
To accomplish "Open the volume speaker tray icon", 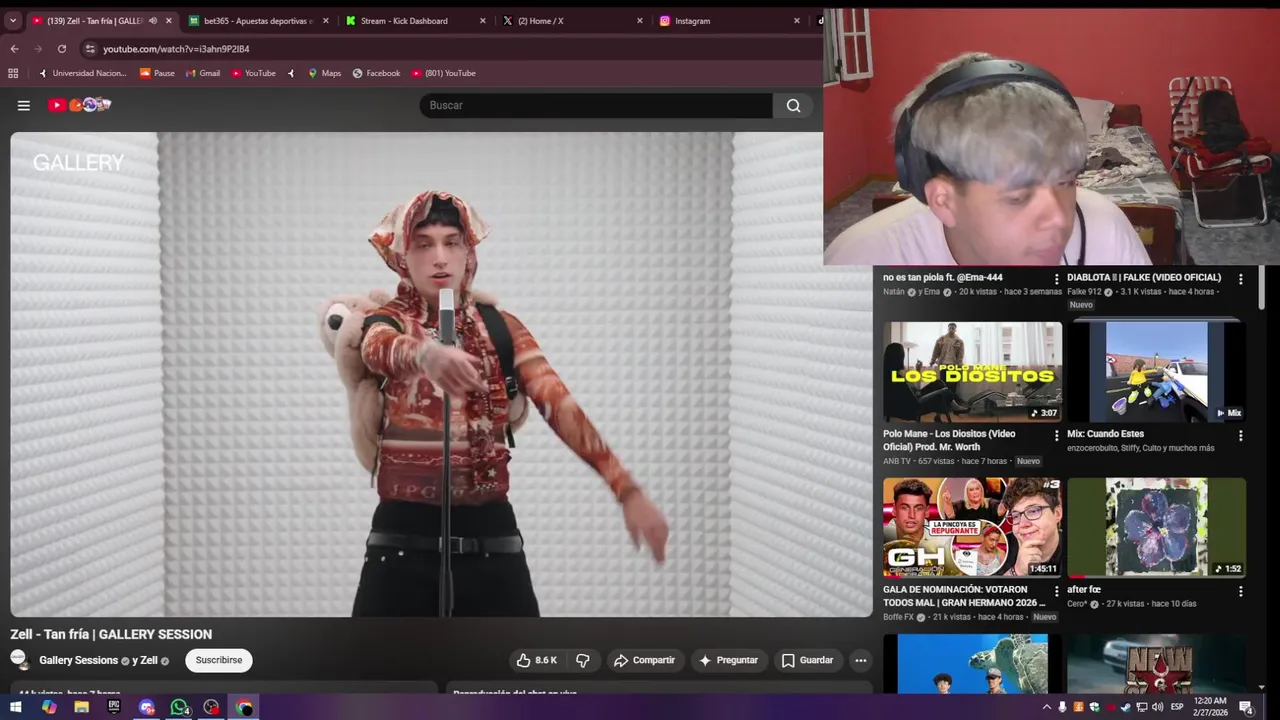I will click(x=1158, y=707).
